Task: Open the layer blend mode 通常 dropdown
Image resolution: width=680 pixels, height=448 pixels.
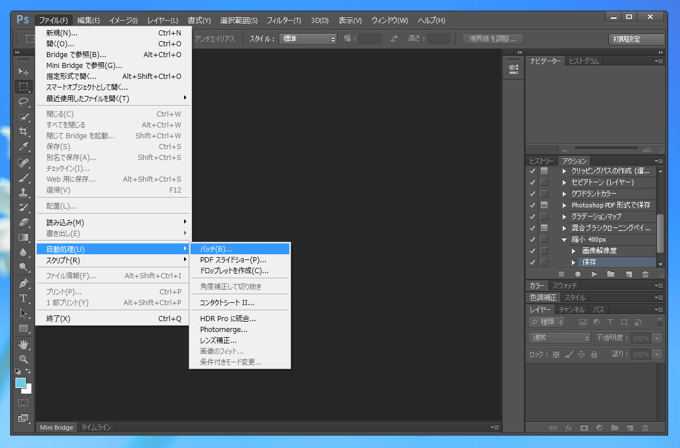Action: 559,337
